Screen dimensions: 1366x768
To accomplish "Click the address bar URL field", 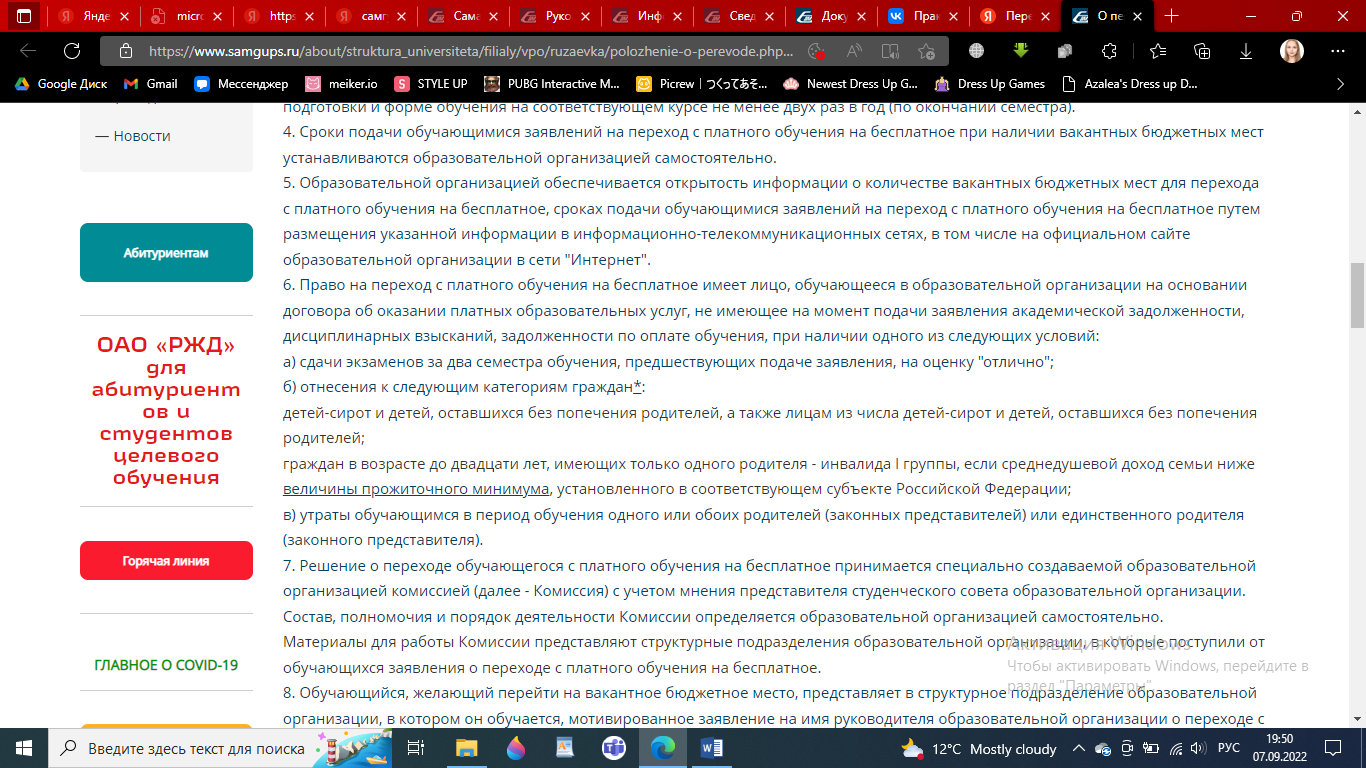I will click(x=470, y=51).
